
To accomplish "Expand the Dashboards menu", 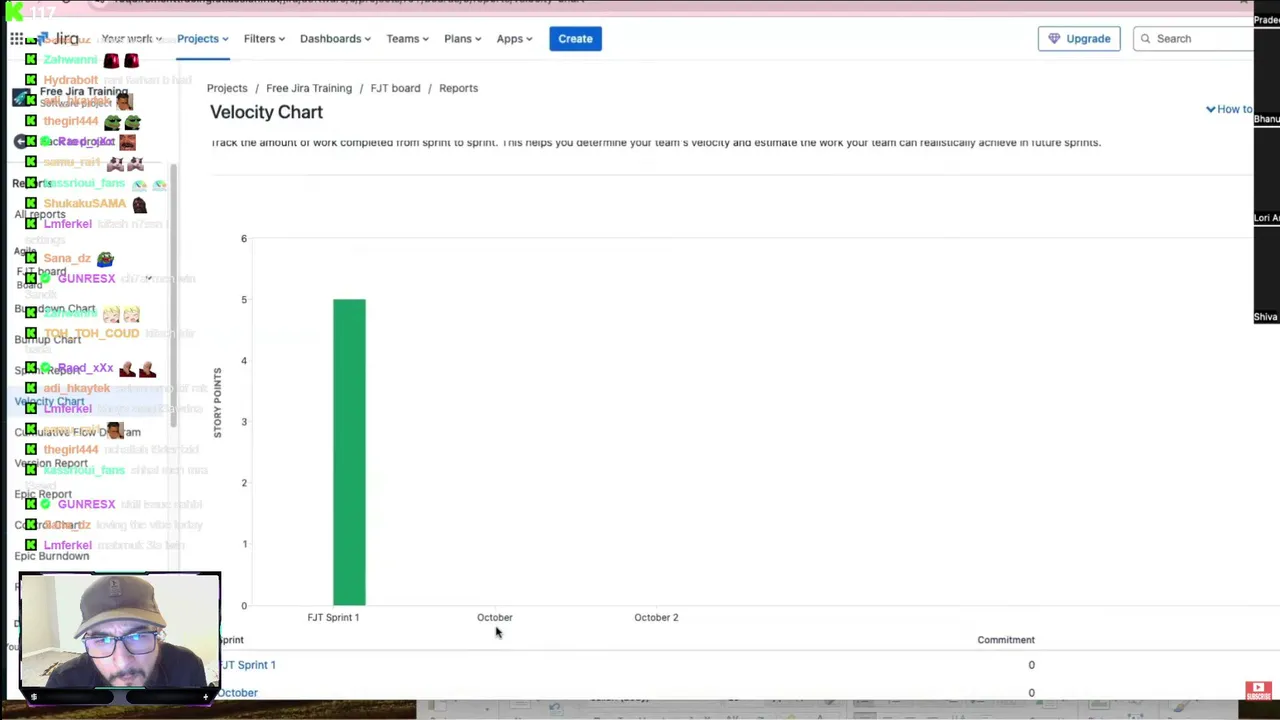I will pos(336,39).
